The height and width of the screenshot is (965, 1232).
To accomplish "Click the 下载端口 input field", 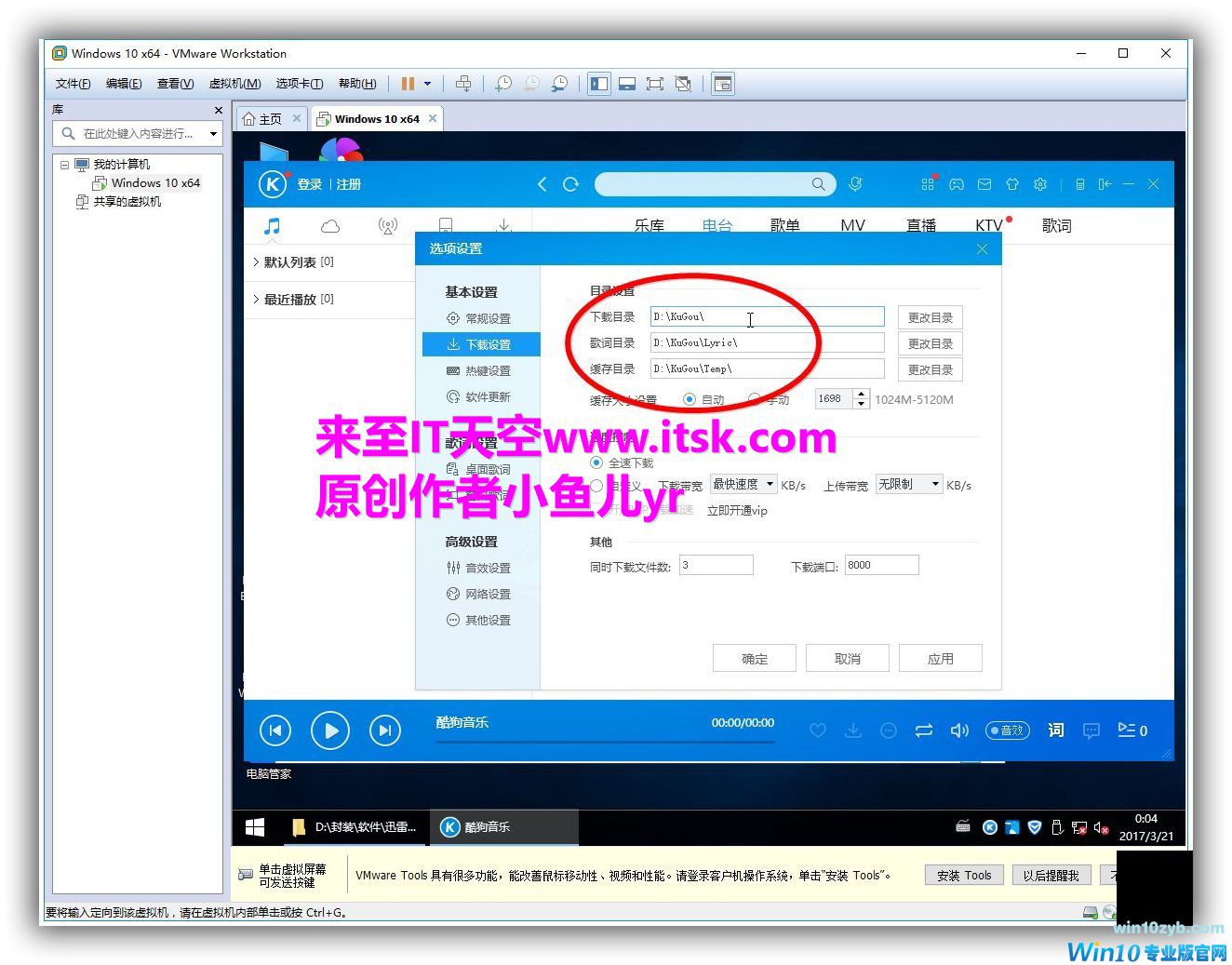I will point(882,565).
